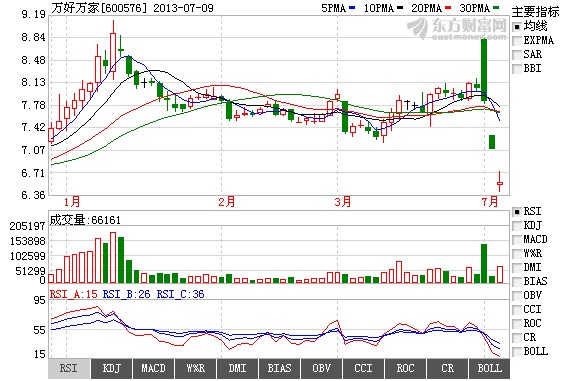Image resolution: width=563 pixels, height=381 pixels.
Task: Select the BOLL tab at the bottom
Action: point(489,368)
